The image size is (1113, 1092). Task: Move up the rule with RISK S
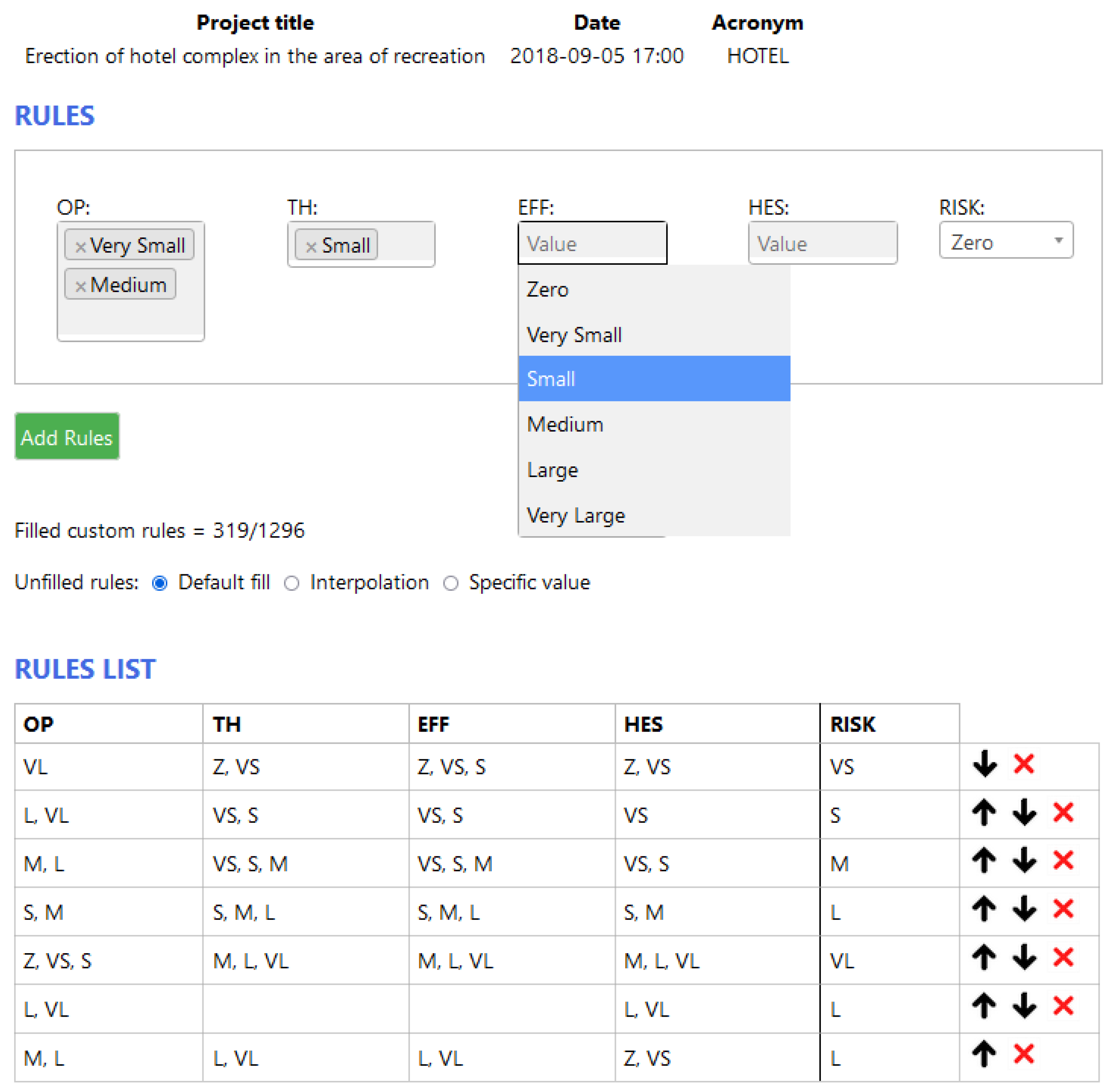click(984, 813)
